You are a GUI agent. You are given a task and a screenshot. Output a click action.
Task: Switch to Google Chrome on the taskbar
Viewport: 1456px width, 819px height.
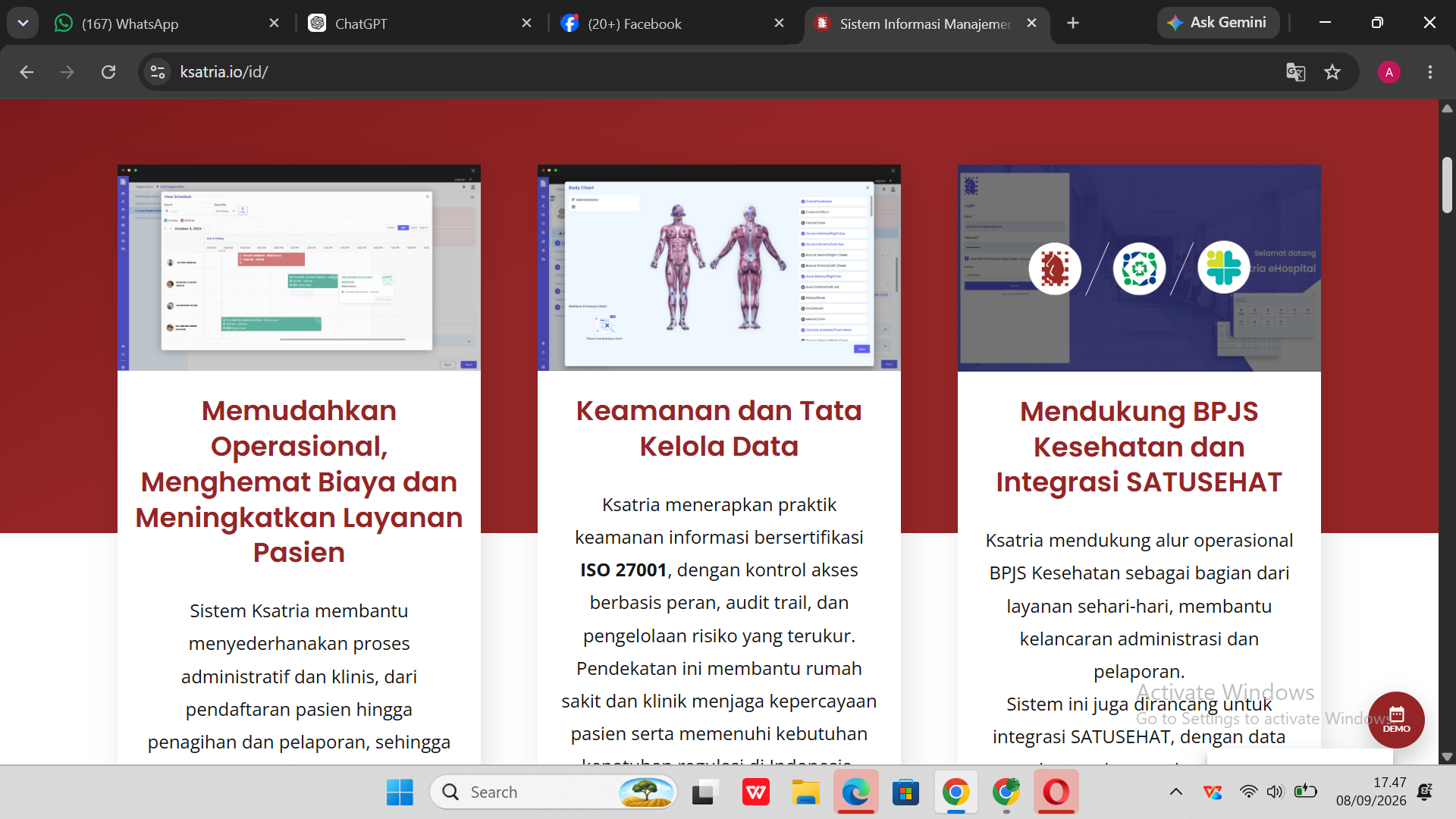click(955, 792)
